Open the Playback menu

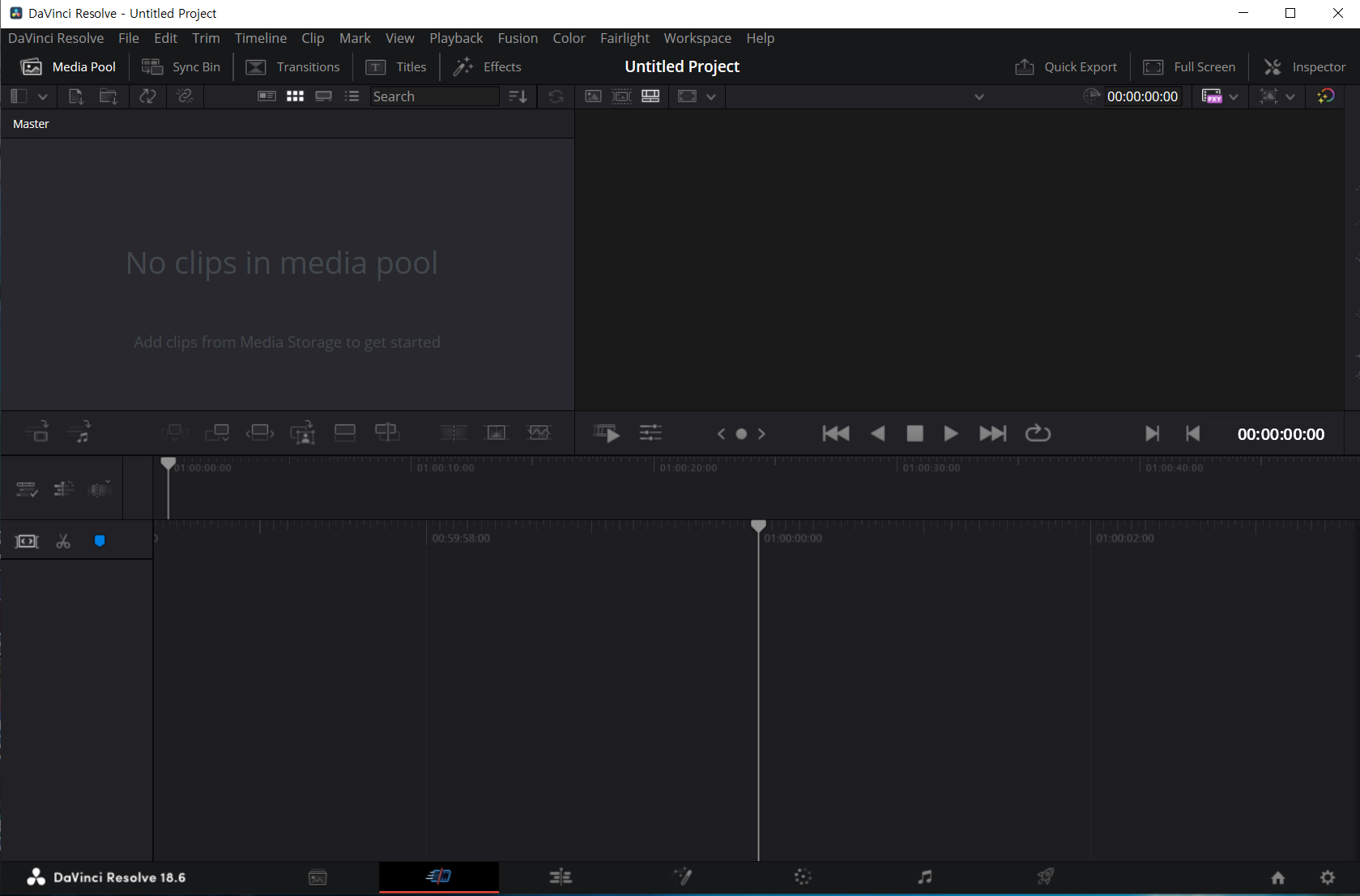[x=456, y=38]
